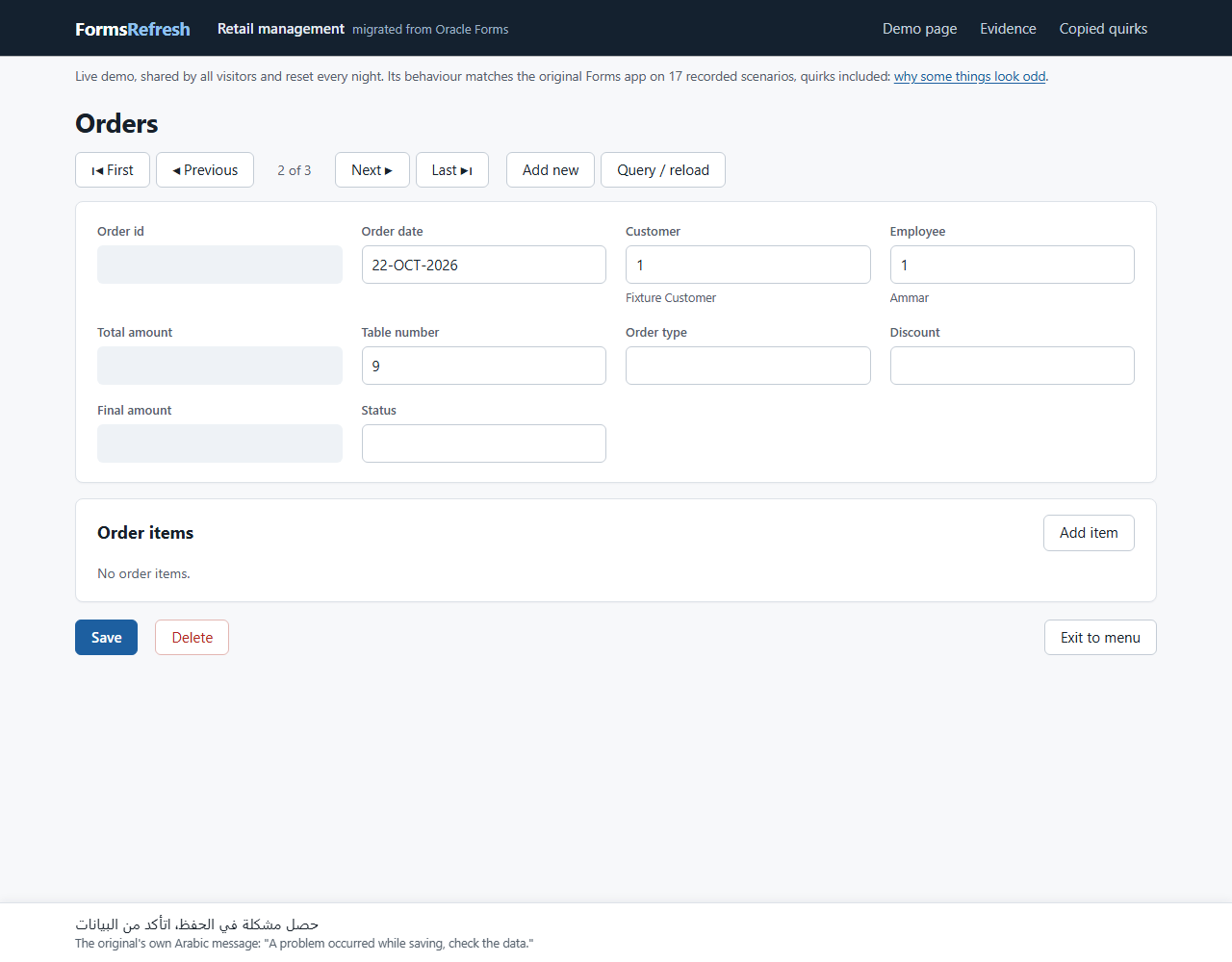Click the 'Orders' page heading
Image resolution: width=1232 pixels, height=962 pixels.
click(x=116, y=124)
